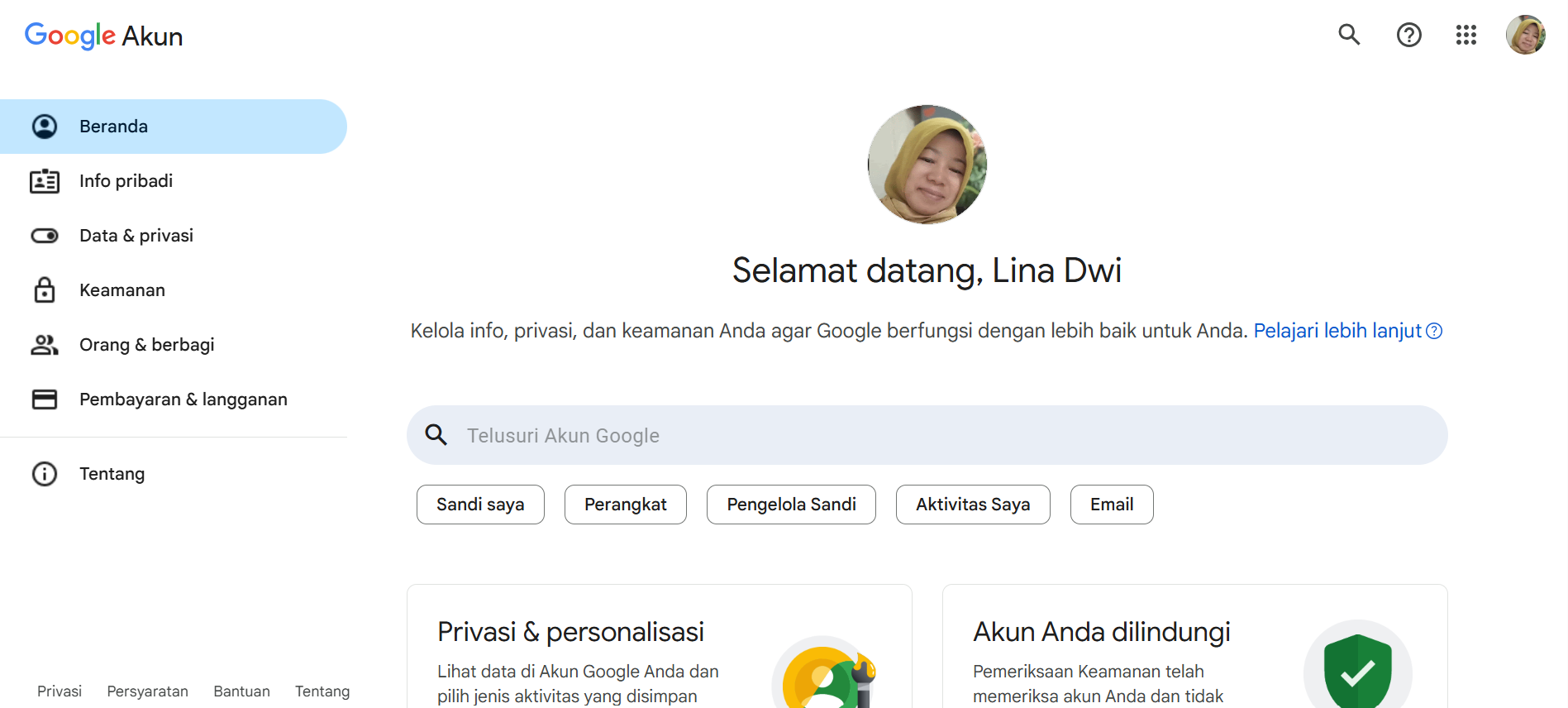This screenshot has width=1568, height=708.
Task: Click the Privasi & personalisasi illustration
Action: (x=824, y=672)
